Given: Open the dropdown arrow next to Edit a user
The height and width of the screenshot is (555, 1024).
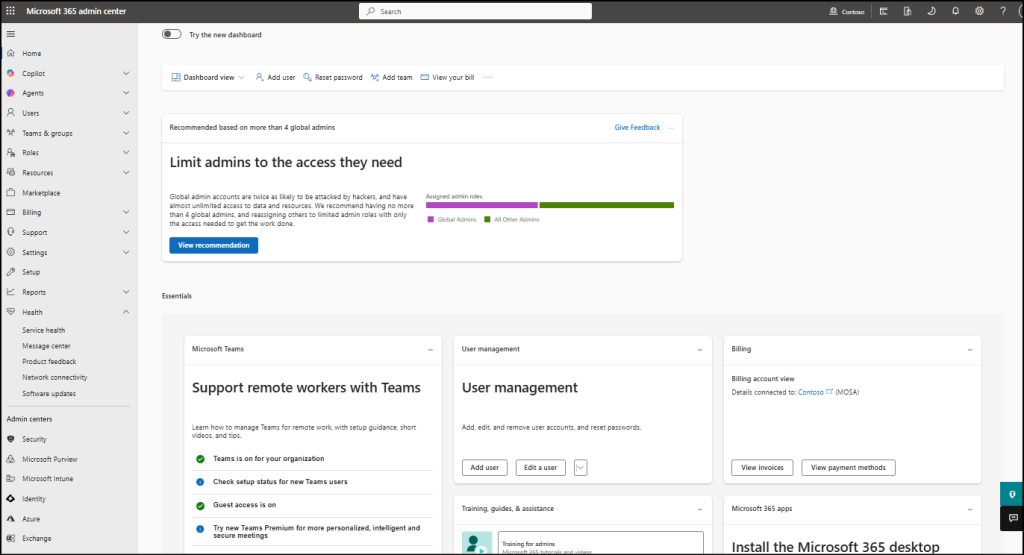Looking at the screenshot, I should [581, 468].
